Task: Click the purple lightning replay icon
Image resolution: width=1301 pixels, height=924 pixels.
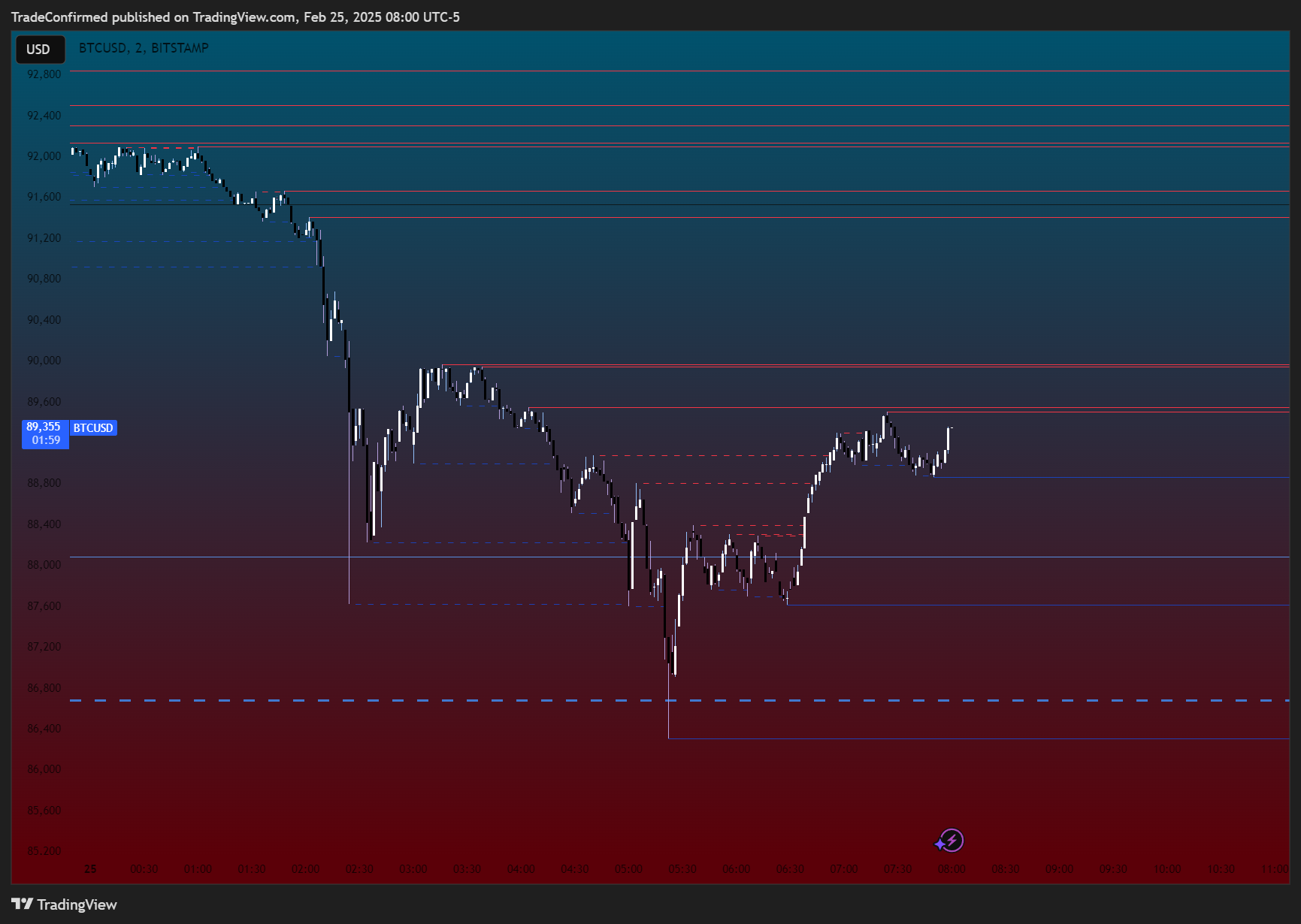Action: click(950, 841)
